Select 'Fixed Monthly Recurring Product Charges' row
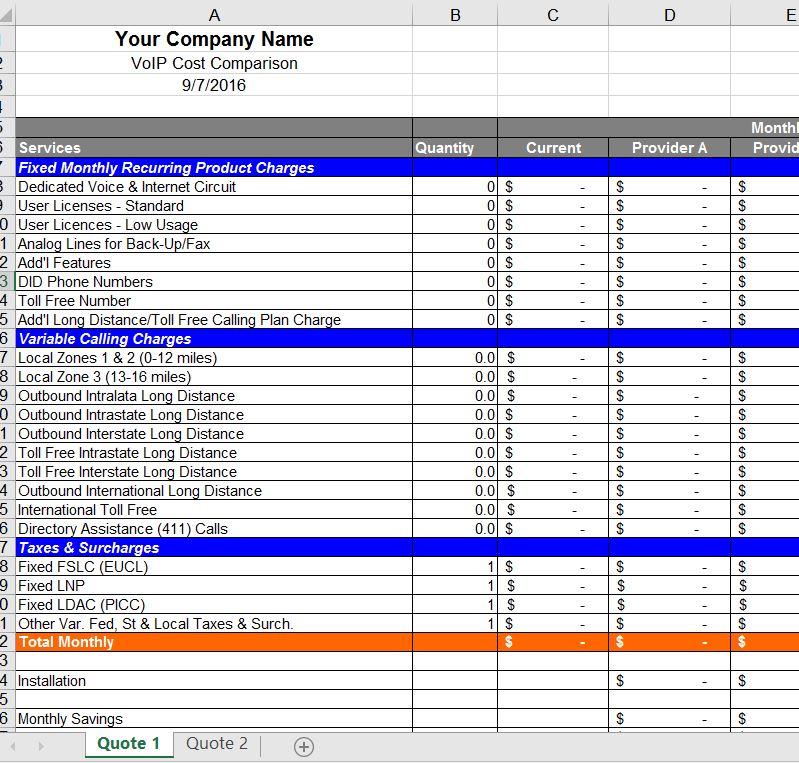Image resolution: width=799 pixels, height=763 pixels. [214, 168]
